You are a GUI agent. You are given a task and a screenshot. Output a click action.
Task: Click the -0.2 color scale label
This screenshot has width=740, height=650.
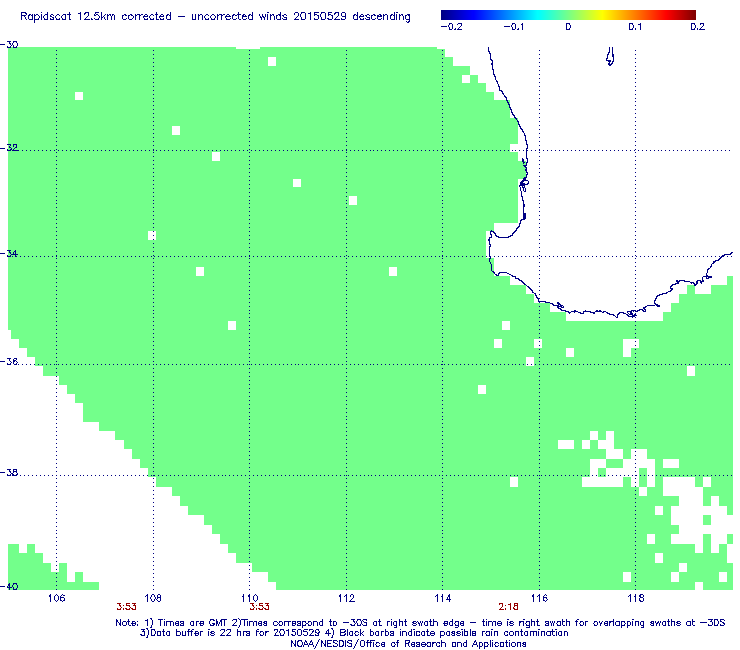click(451, 27)
